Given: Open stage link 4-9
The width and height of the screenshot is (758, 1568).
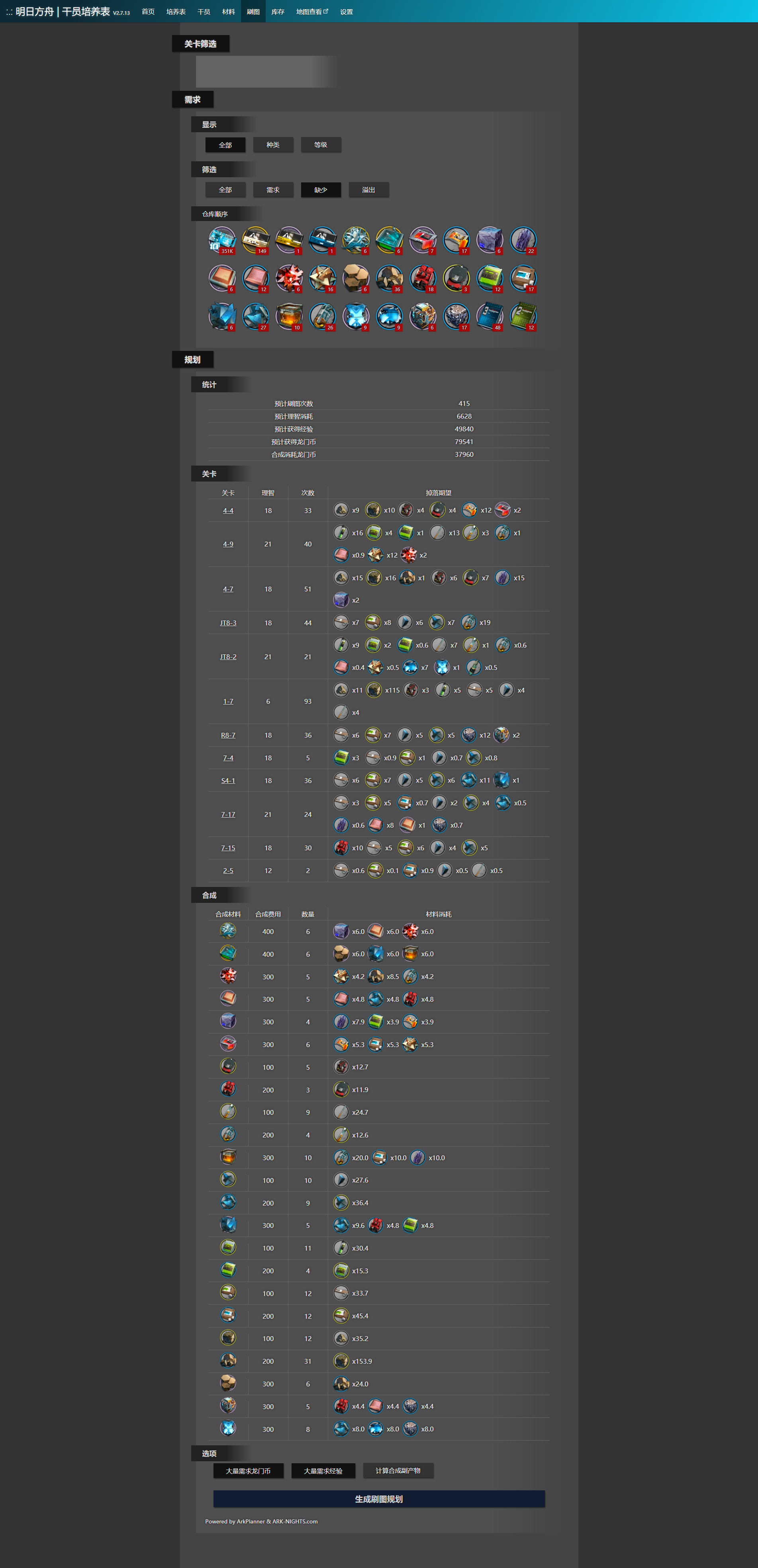Looking at the screenshot, I should (x=228, y=544).
